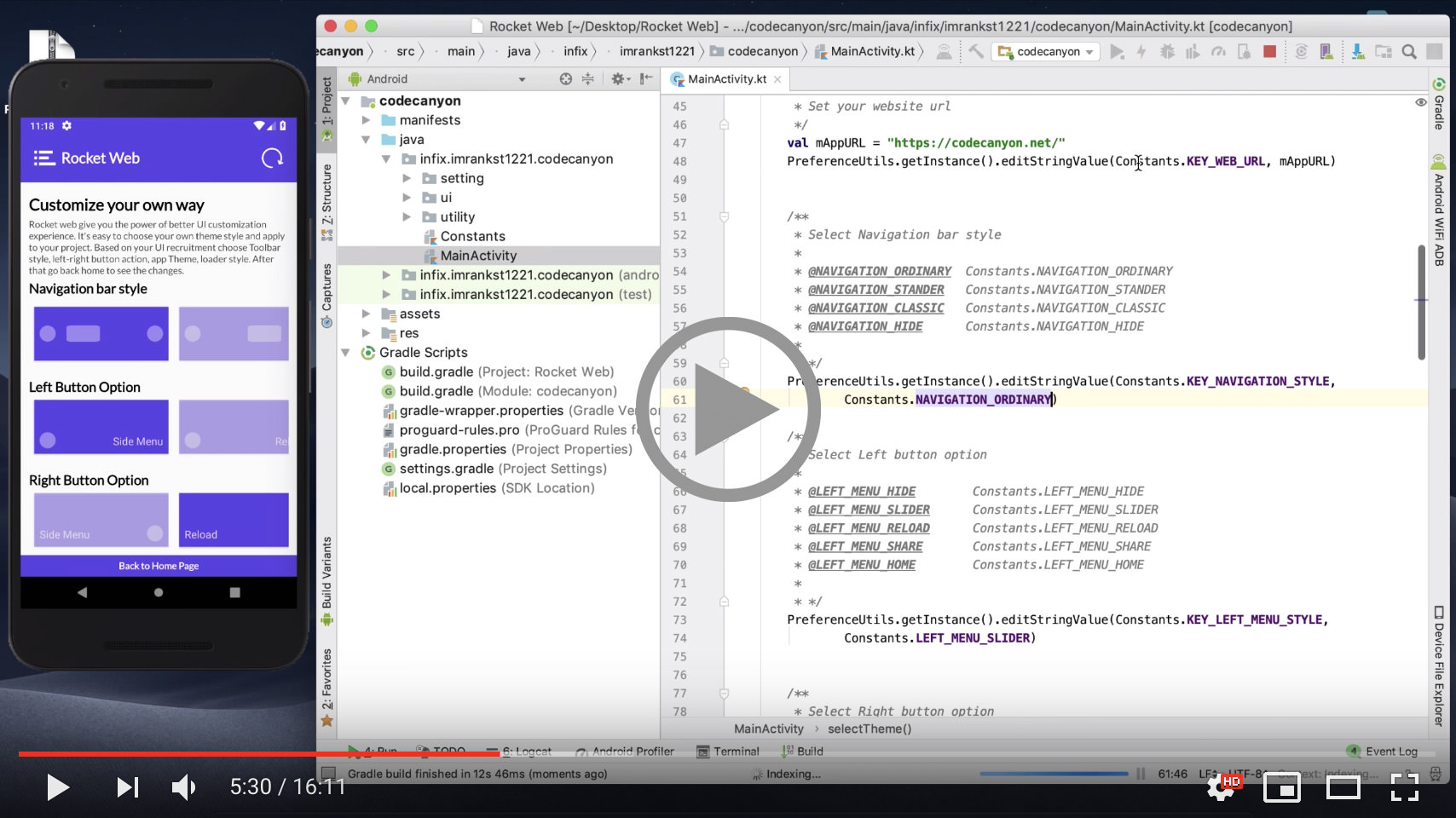Click the Profile app gauge icon
Viewport: 1456px width, 818px height.
1218,52
